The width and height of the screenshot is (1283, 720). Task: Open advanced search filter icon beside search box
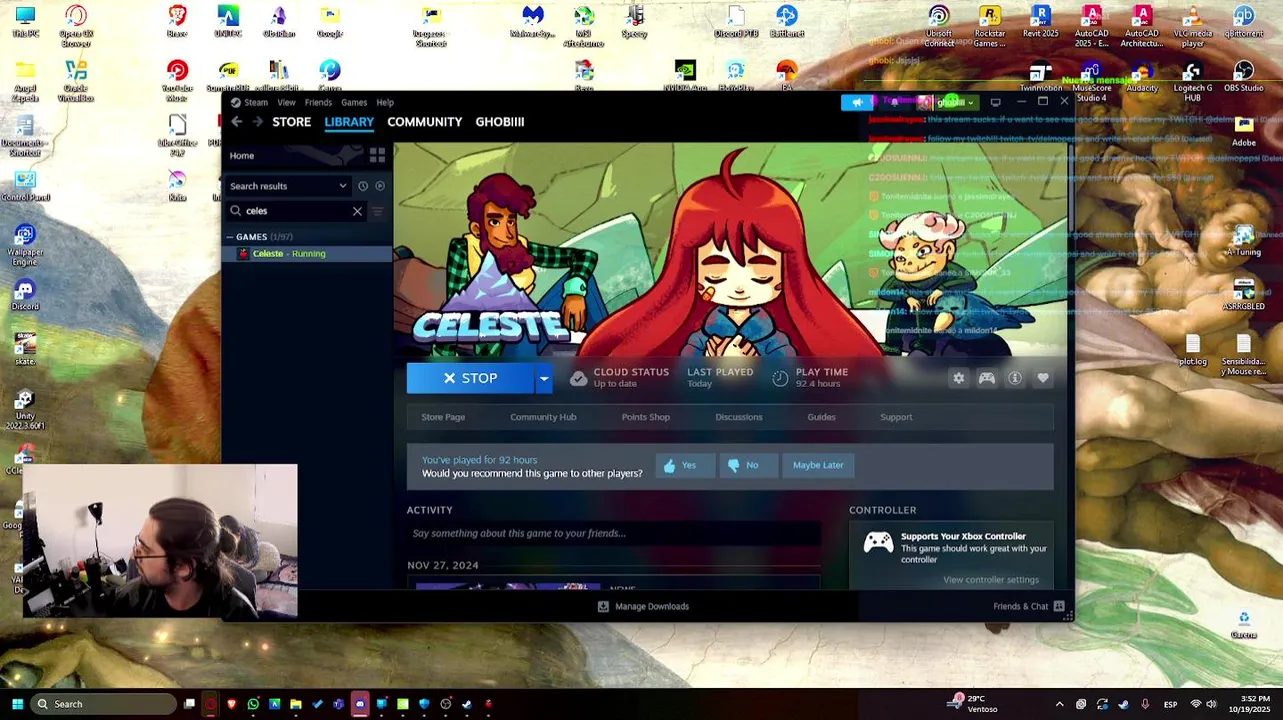(x=378, y=211)
